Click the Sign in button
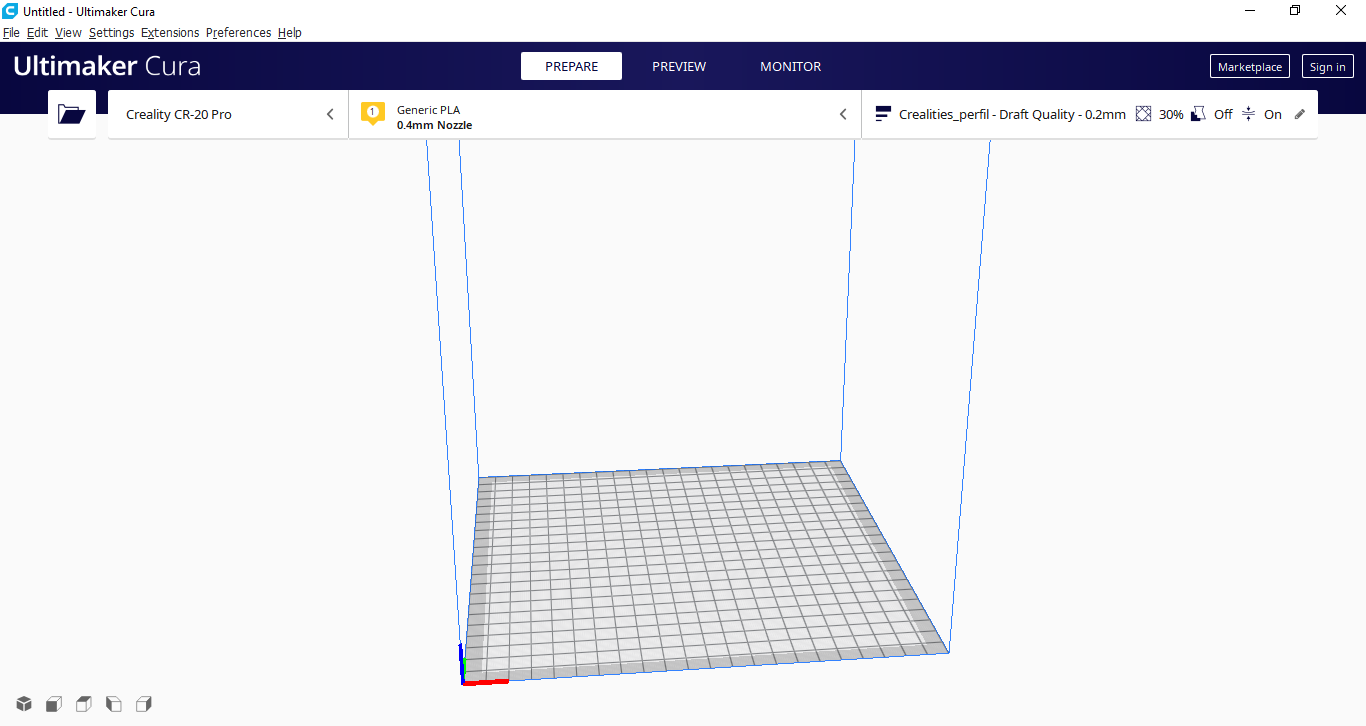 coord(1327,67)
